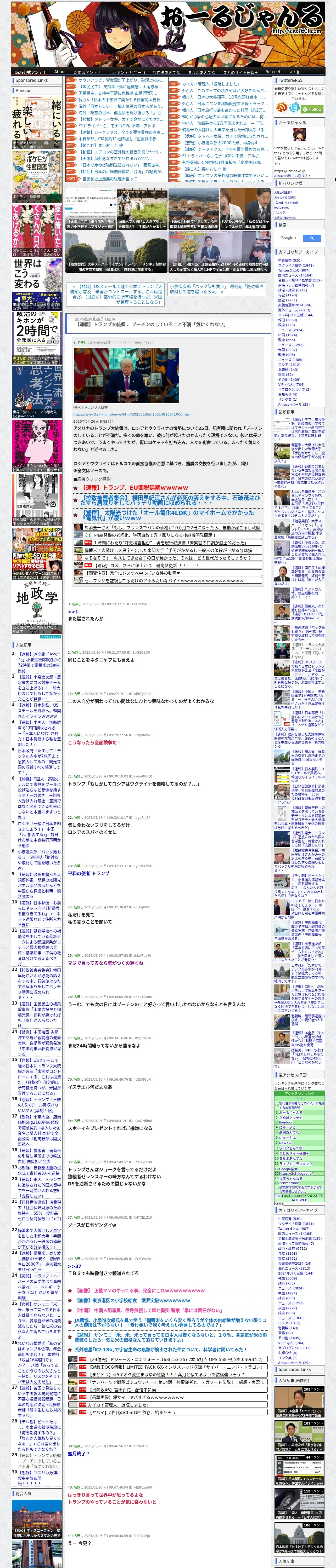Open the About menu item
Viewport: 336px width, 1568px height.
60,71
